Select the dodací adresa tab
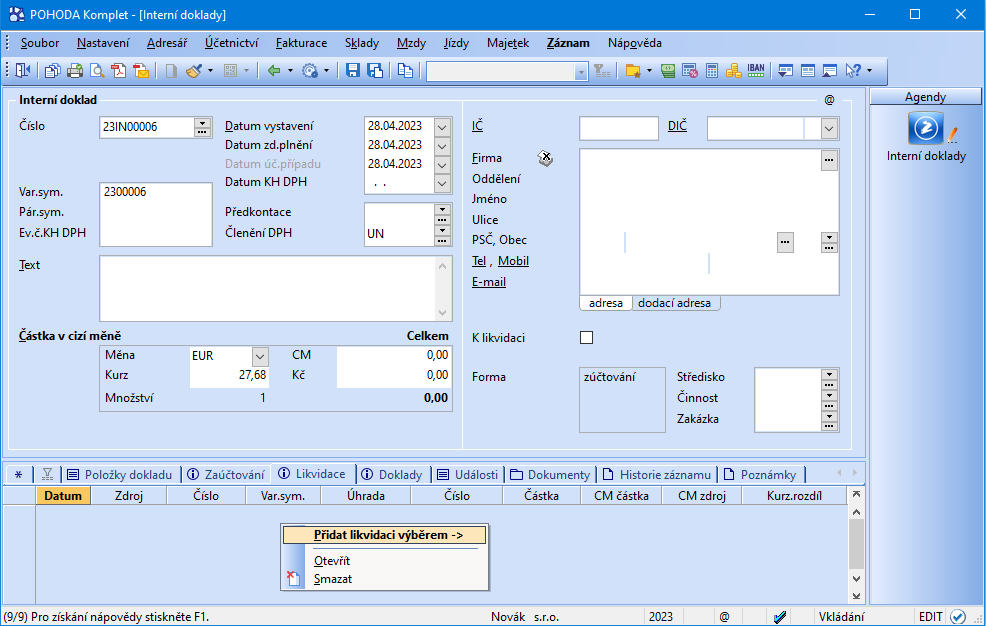The height and width of the screenshot is (626, 986). (x=674, y=303)
